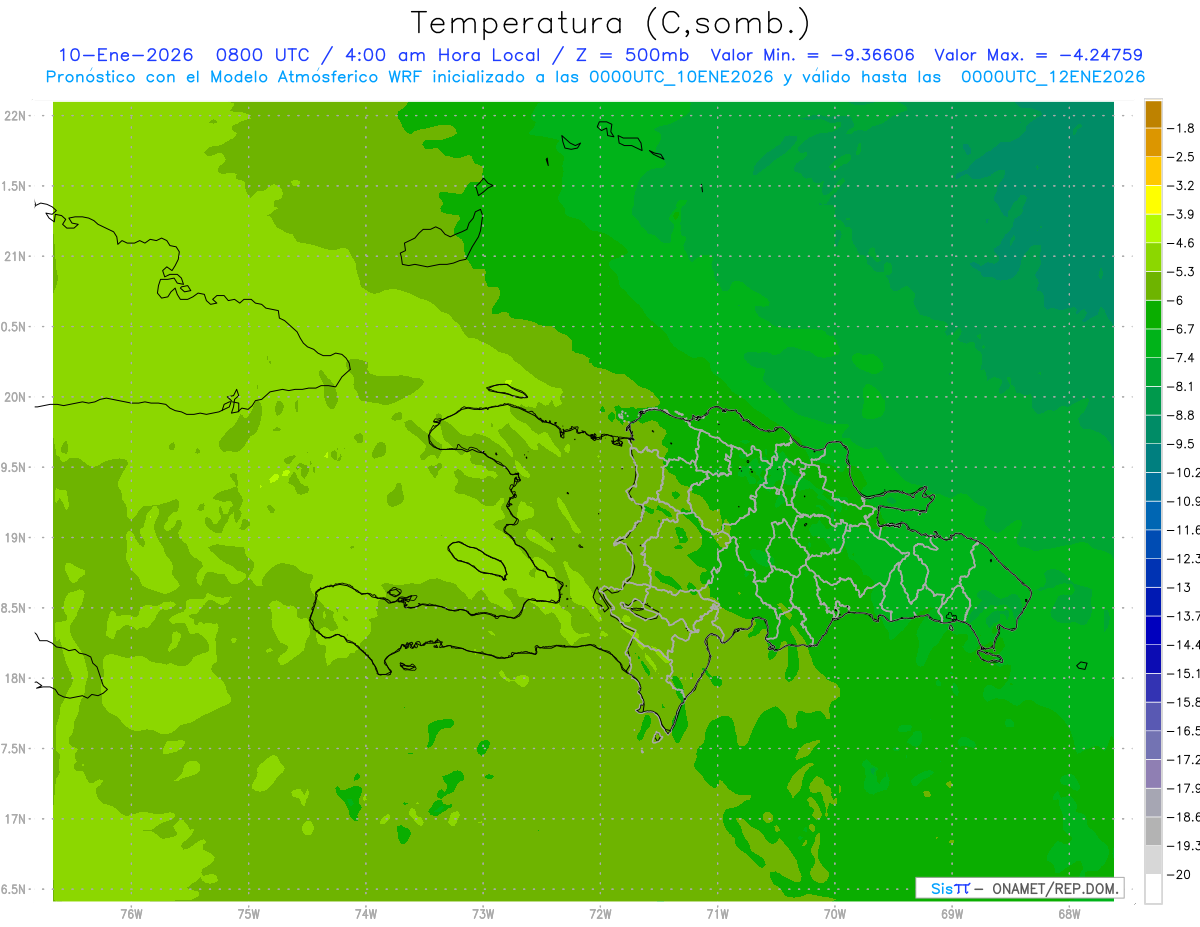The image size is (1200, 927).
Task: Click the "21N" latitude label
Action: coord(15,257)
